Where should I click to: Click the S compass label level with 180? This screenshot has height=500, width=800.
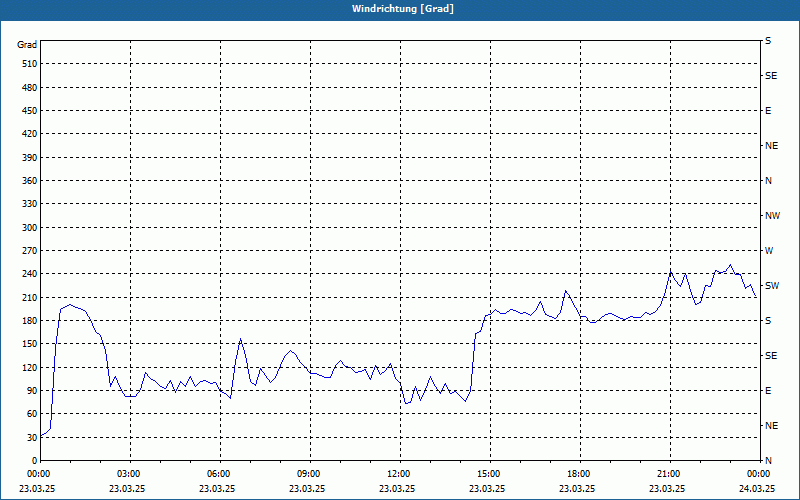point(768,320)
